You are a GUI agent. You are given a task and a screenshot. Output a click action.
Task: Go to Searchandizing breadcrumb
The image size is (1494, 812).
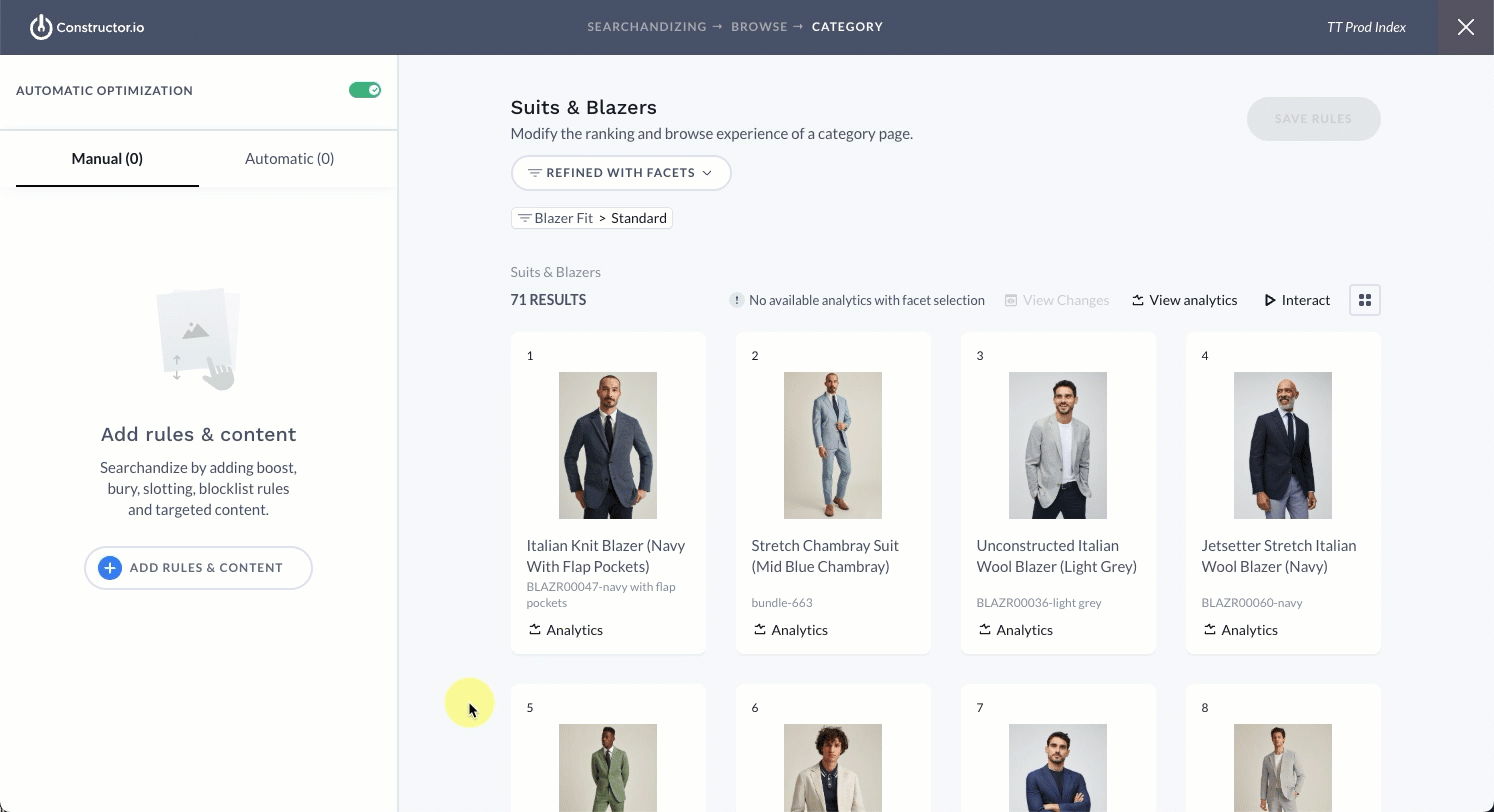click(647, 27)
